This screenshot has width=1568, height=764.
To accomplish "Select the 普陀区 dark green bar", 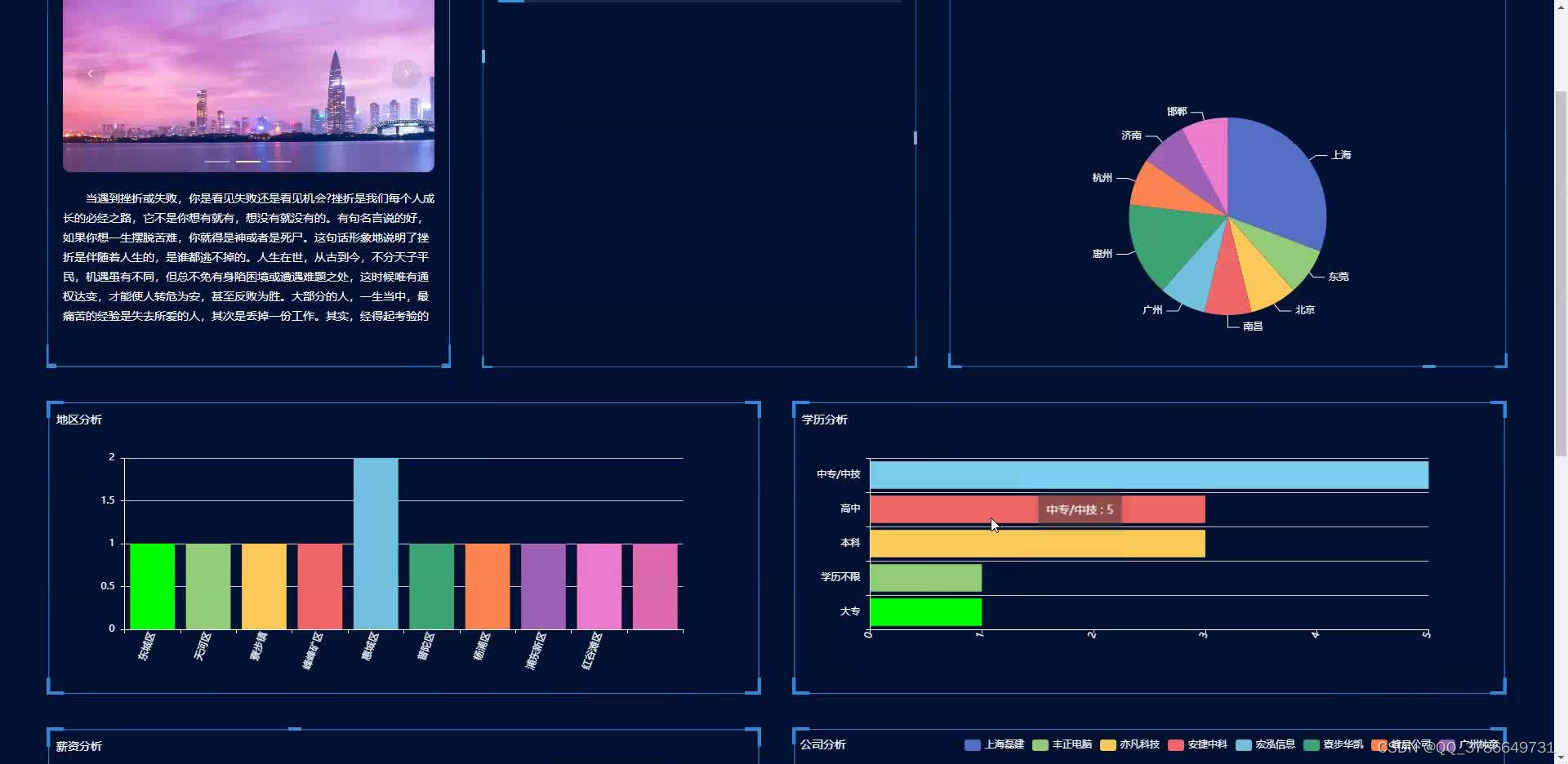I will click(431, 586).
